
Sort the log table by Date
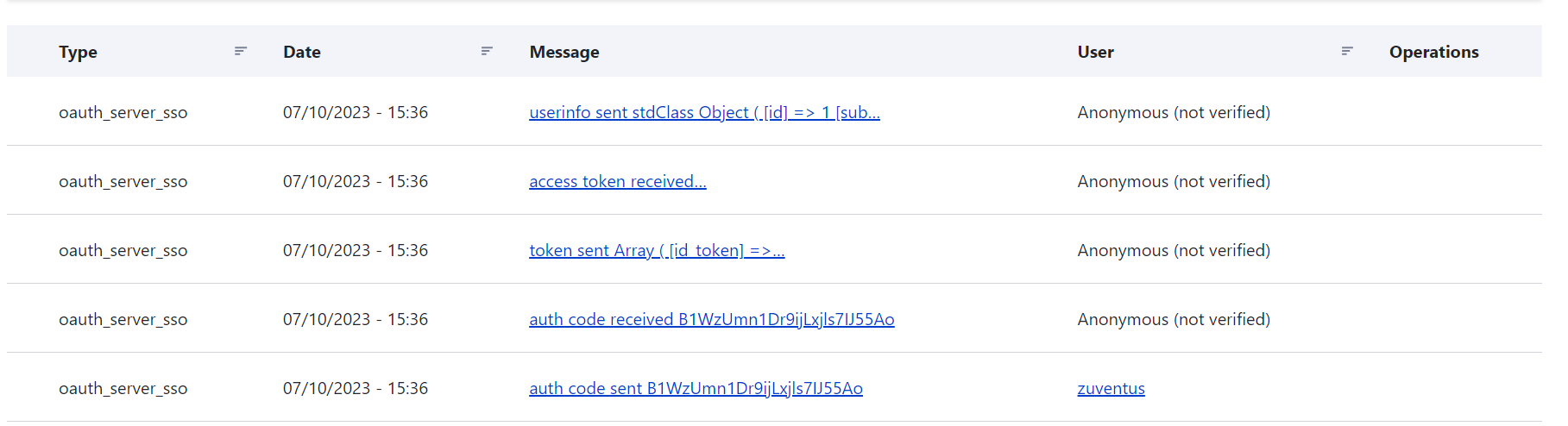(302, 53)
